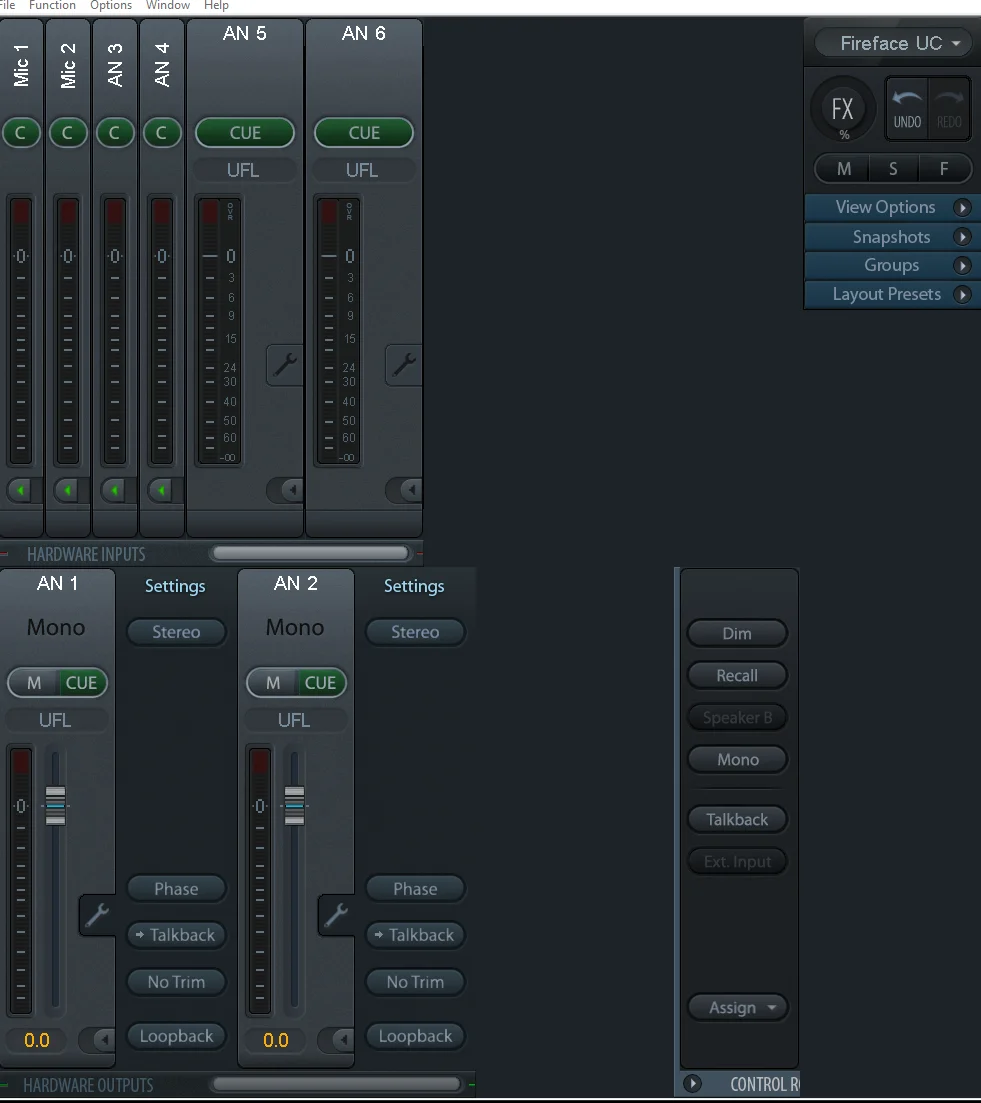The image size is (981, 1103).
Task: Enable Loopback for output AN 1
Action: pos(177,1036)
